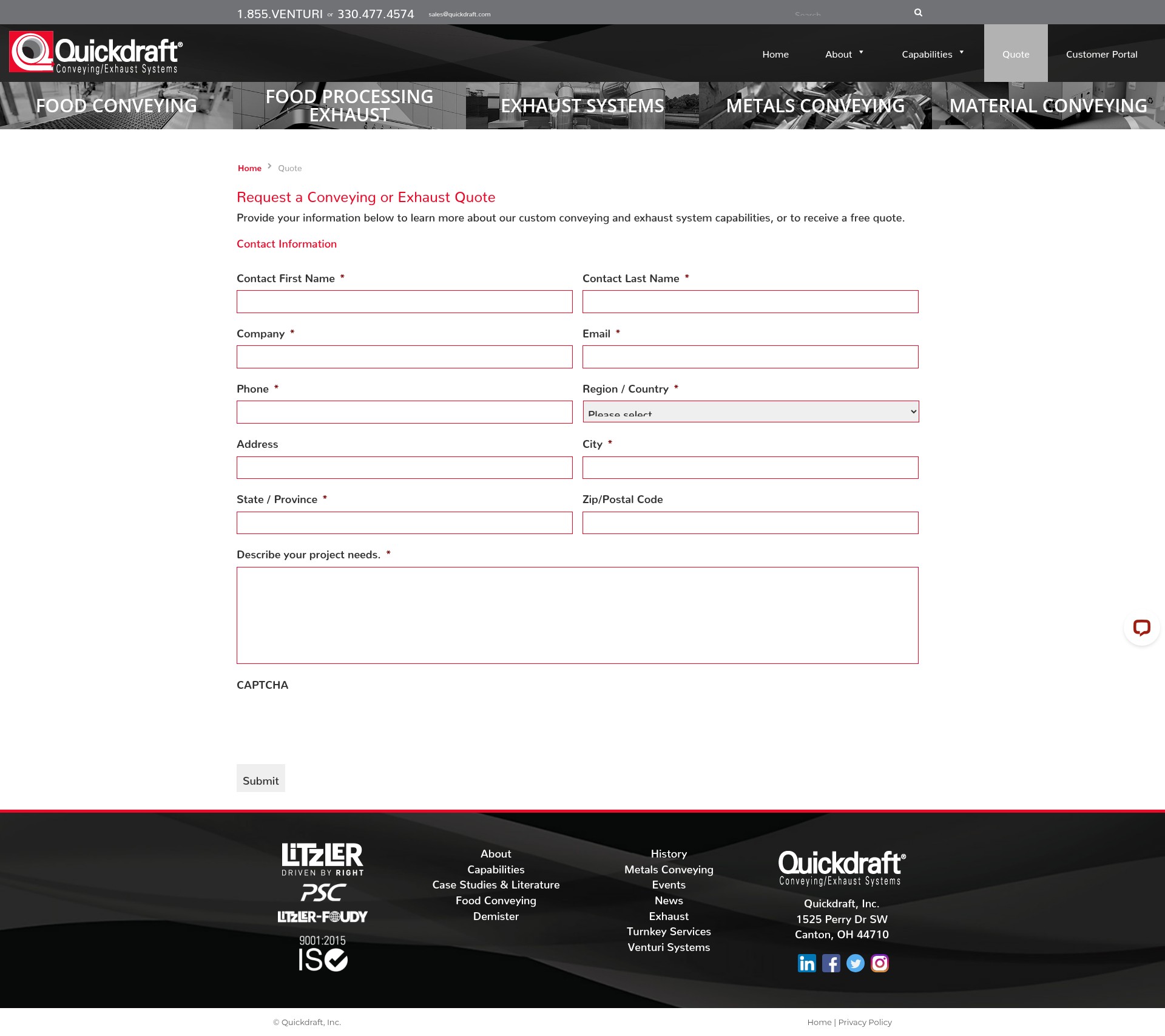Go to Home in top navigation
This screenshot has height=1036, width=1165.
(775, 55)
